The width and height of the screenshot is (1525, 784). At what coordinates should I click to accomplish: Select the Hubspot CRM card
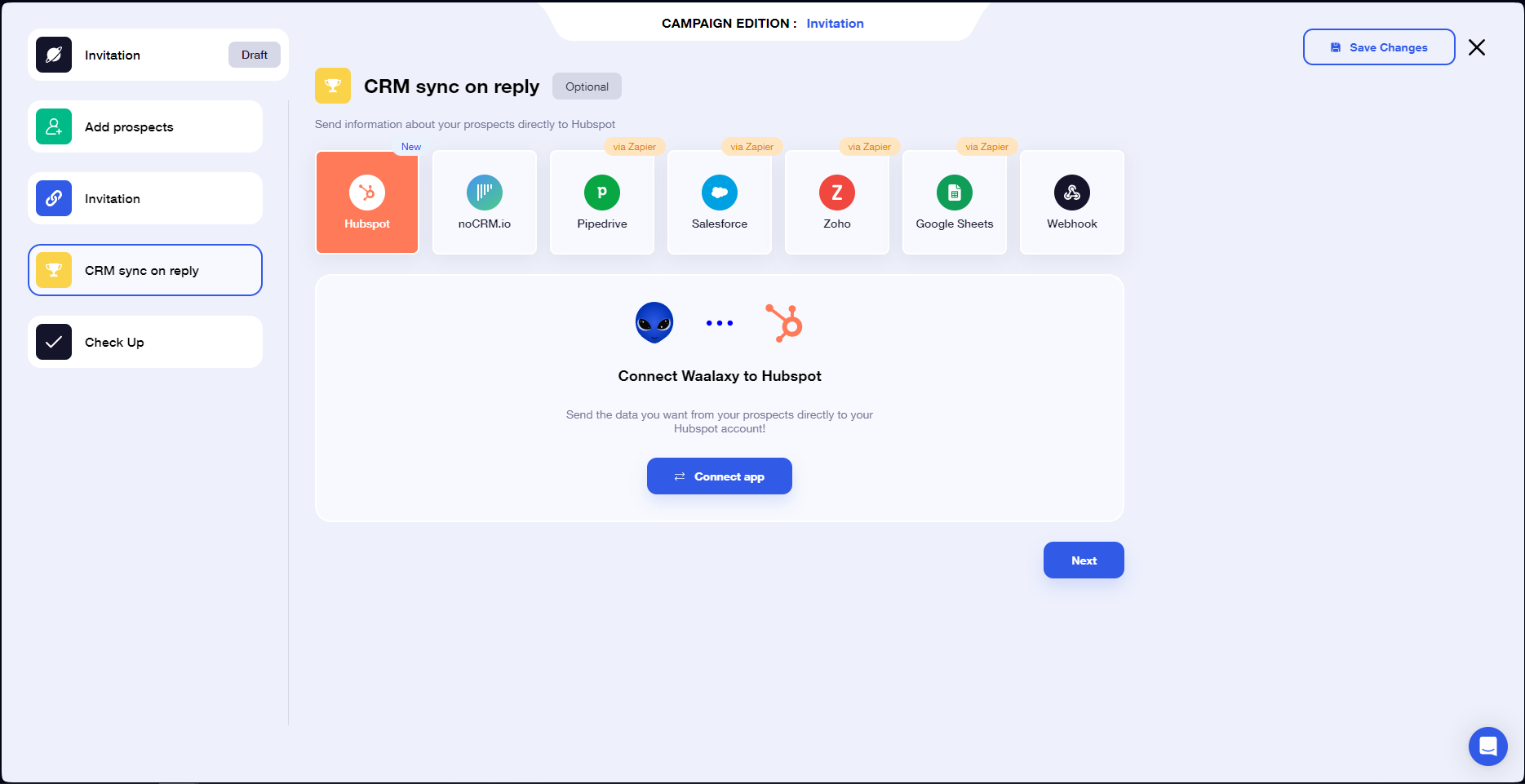click(x=367, y=202)
